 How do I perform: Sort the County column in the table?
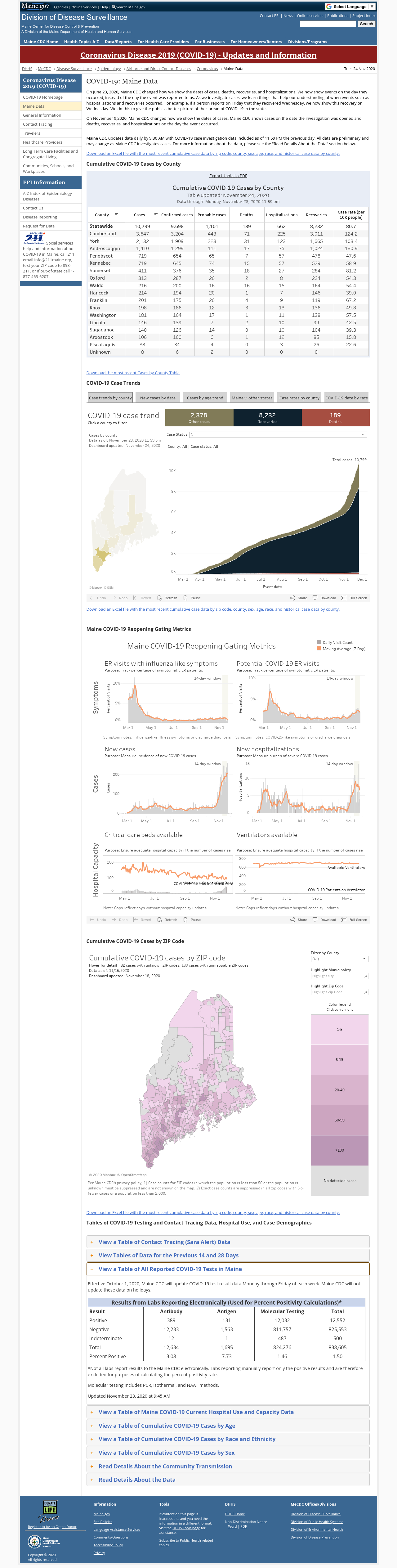[x=116, y=215]
